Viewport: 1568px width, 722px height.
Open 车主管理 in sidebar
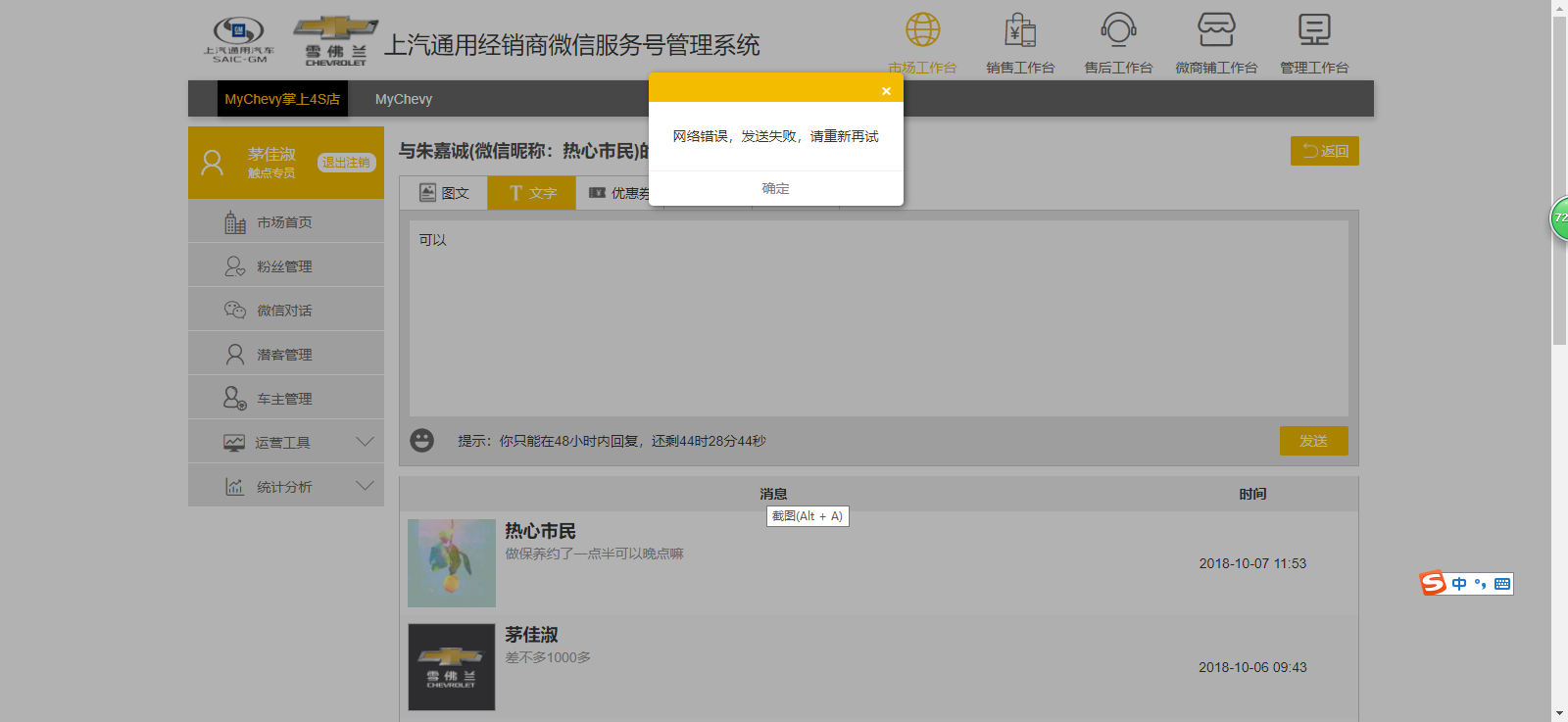tap(286, 399)
